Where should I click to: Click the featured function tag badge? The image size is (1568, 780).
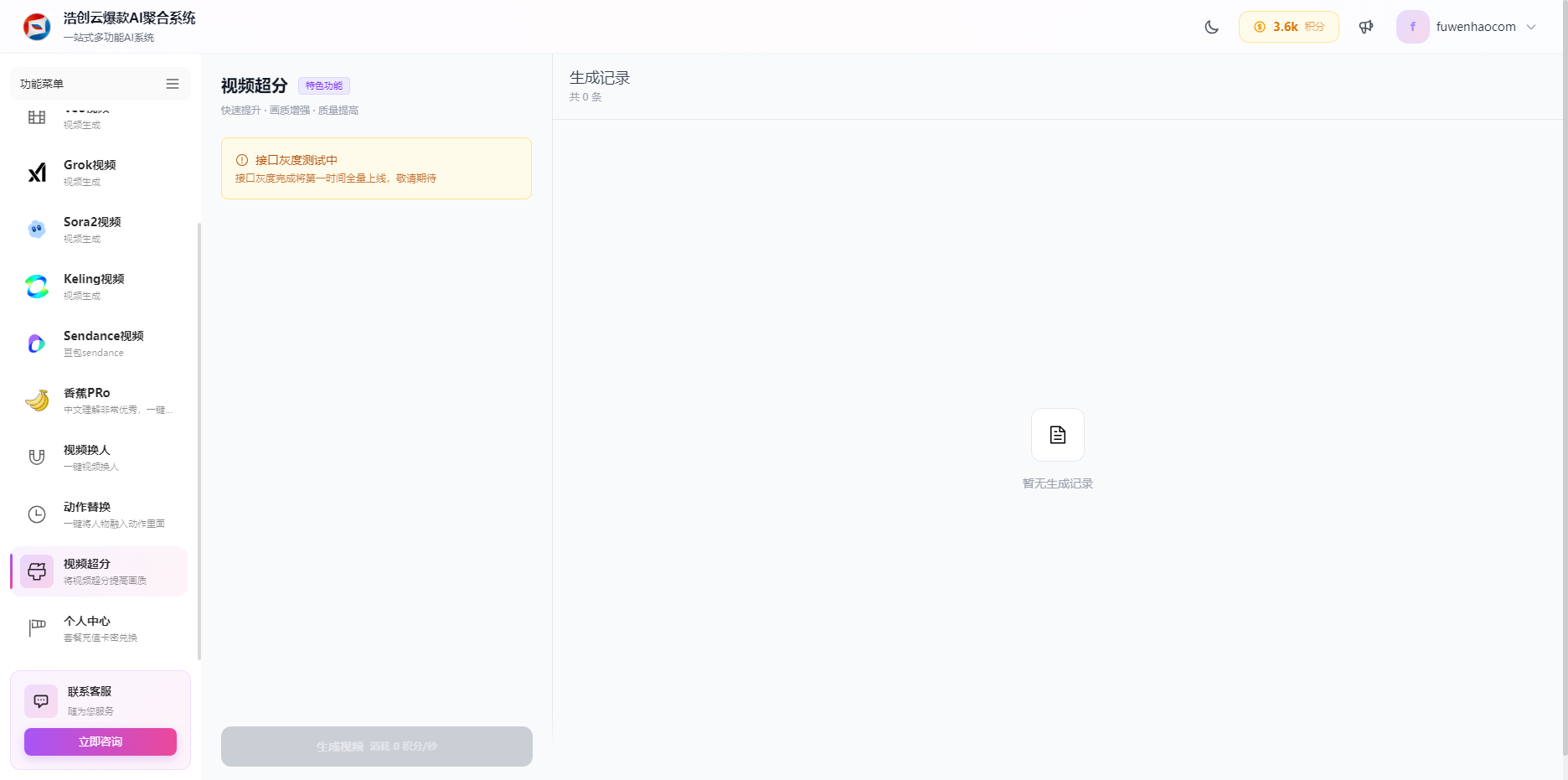point(324,85)
